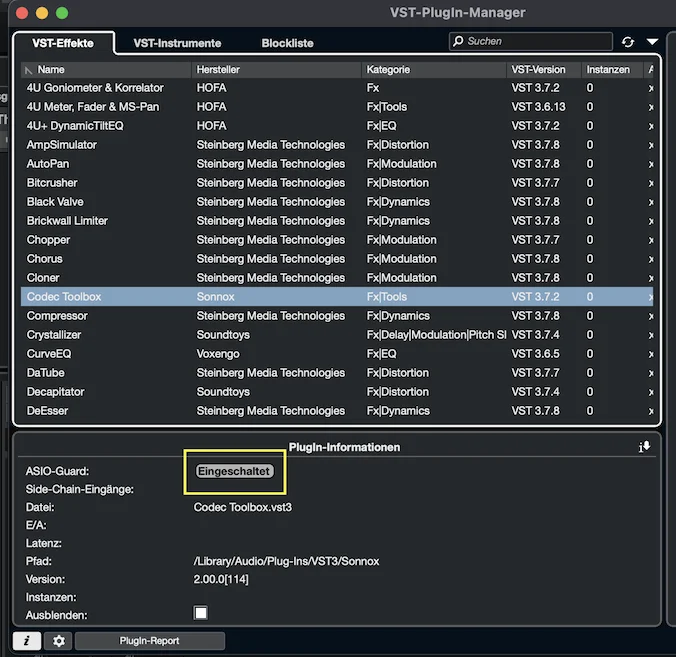Image resolution: width=676 pixels, height=657 pixels.
Task: Open plug-in manager settings gear
Action: click(59, 641)
